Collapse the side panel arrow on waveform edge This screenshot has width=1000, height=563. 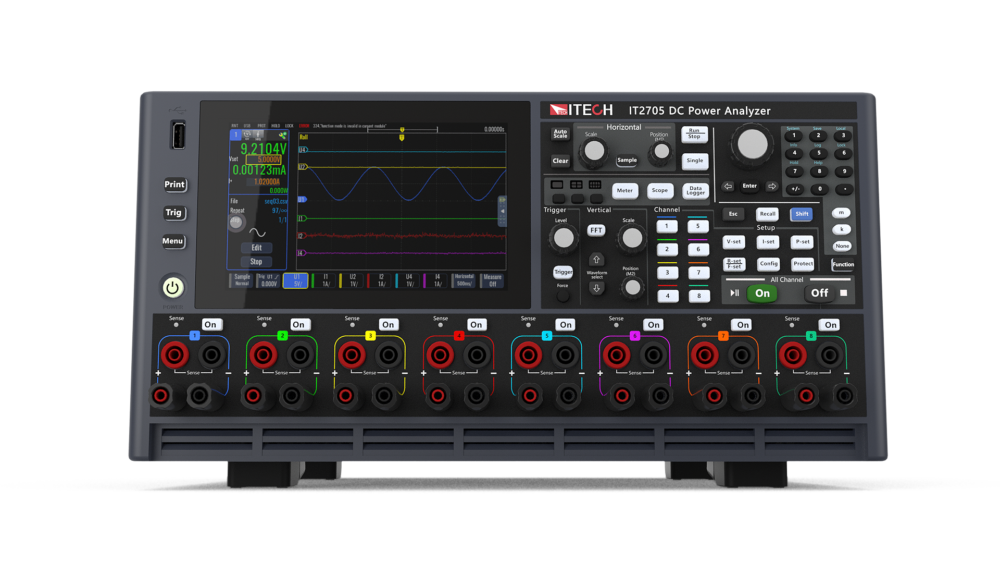[503, 211]
